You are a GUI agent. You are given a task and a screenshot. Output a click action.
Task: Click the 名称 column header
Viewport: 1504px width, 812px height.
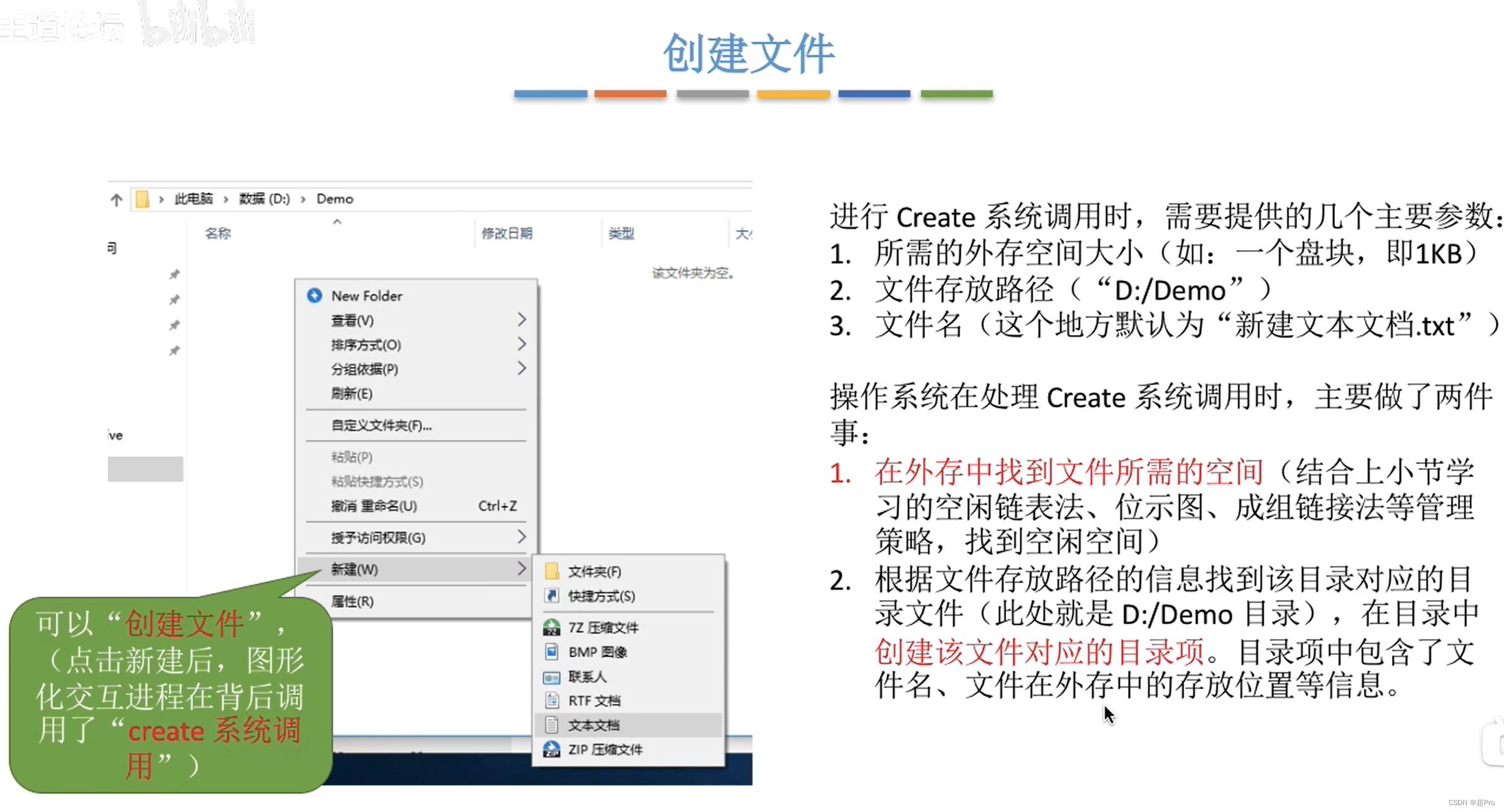click(218, 233)
